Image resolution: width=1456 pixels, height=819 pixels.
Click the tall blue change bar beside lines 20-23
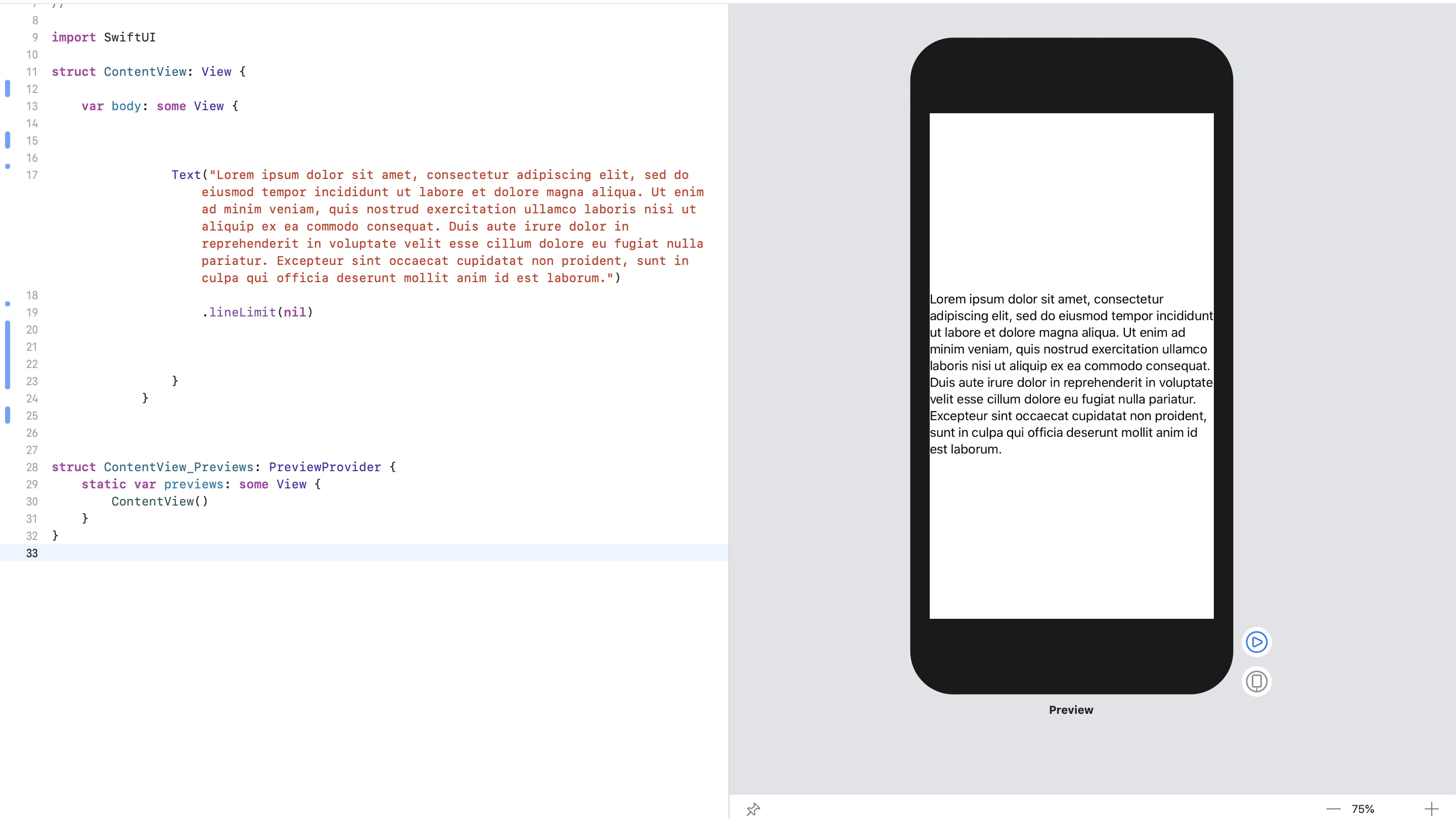coord(8,355)
